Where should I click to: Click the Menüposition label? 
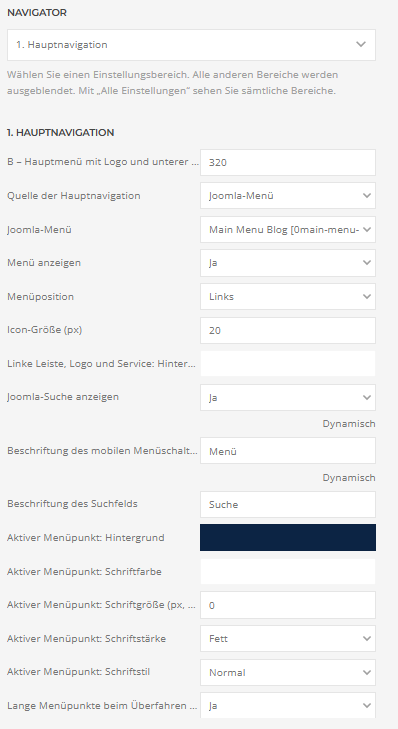tap(40, 297)
